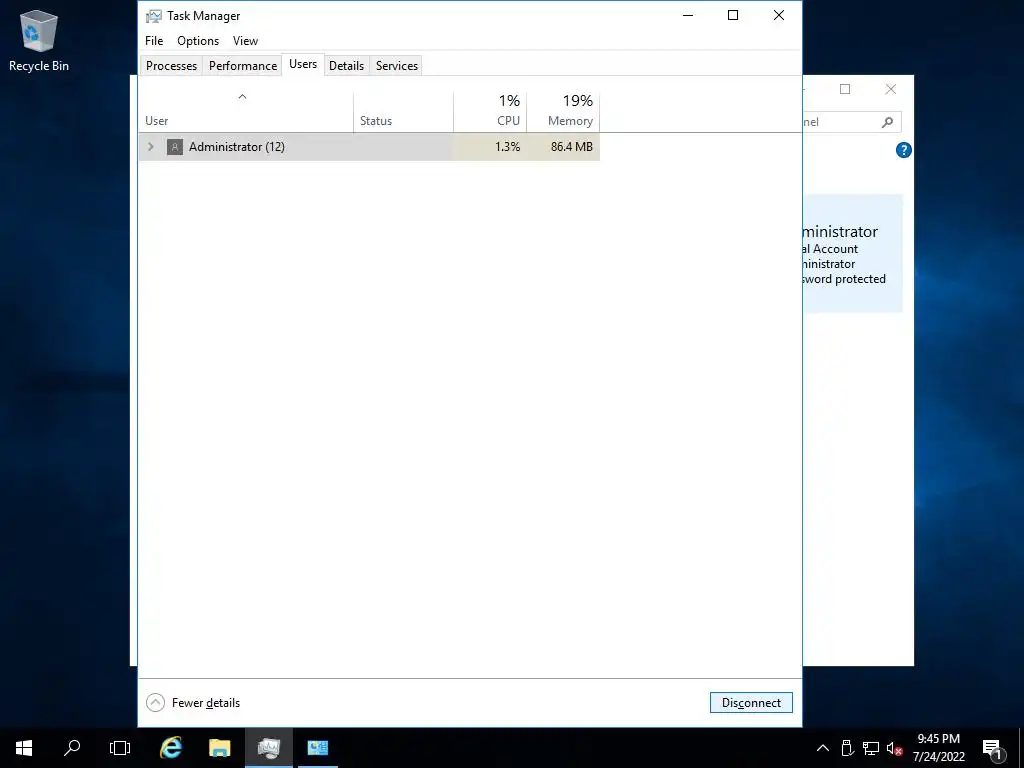The height and width of the screenshot is (768, 1024).
Task: Maximize the background Control Panel window
Action: tap(845, 89)
